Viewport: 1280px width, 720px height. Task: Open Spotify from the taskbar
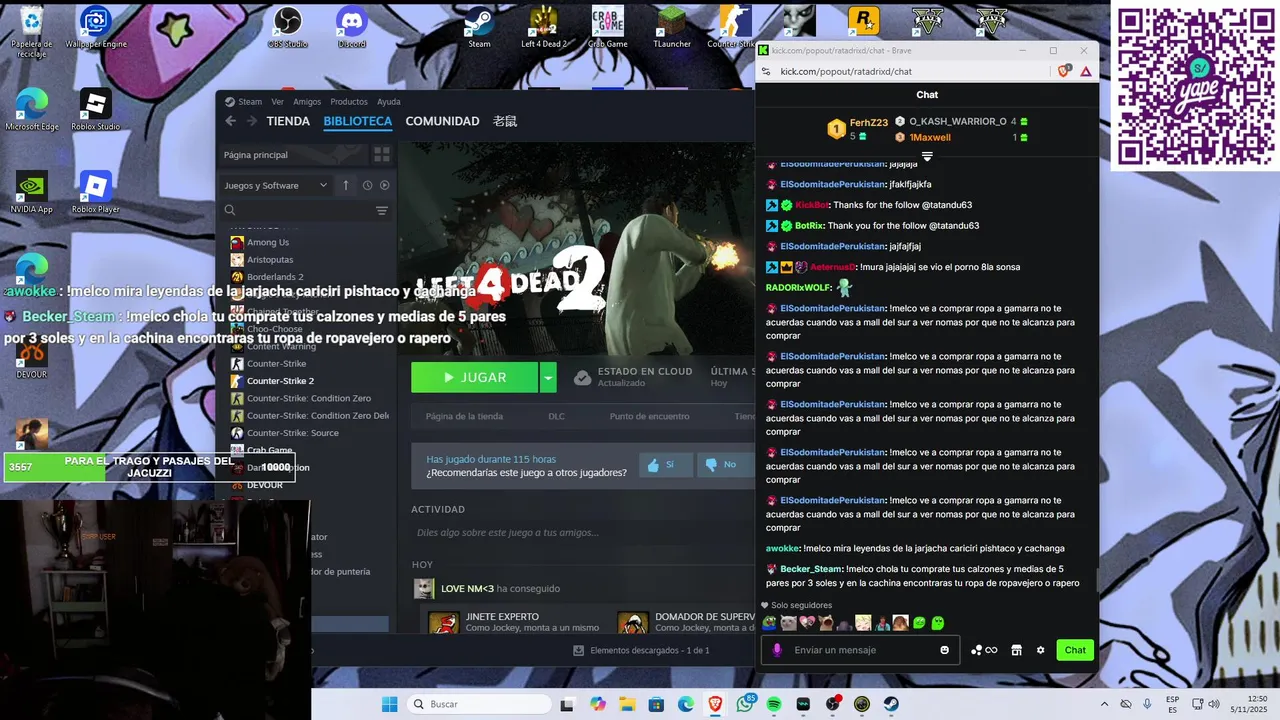coord(774,704)
